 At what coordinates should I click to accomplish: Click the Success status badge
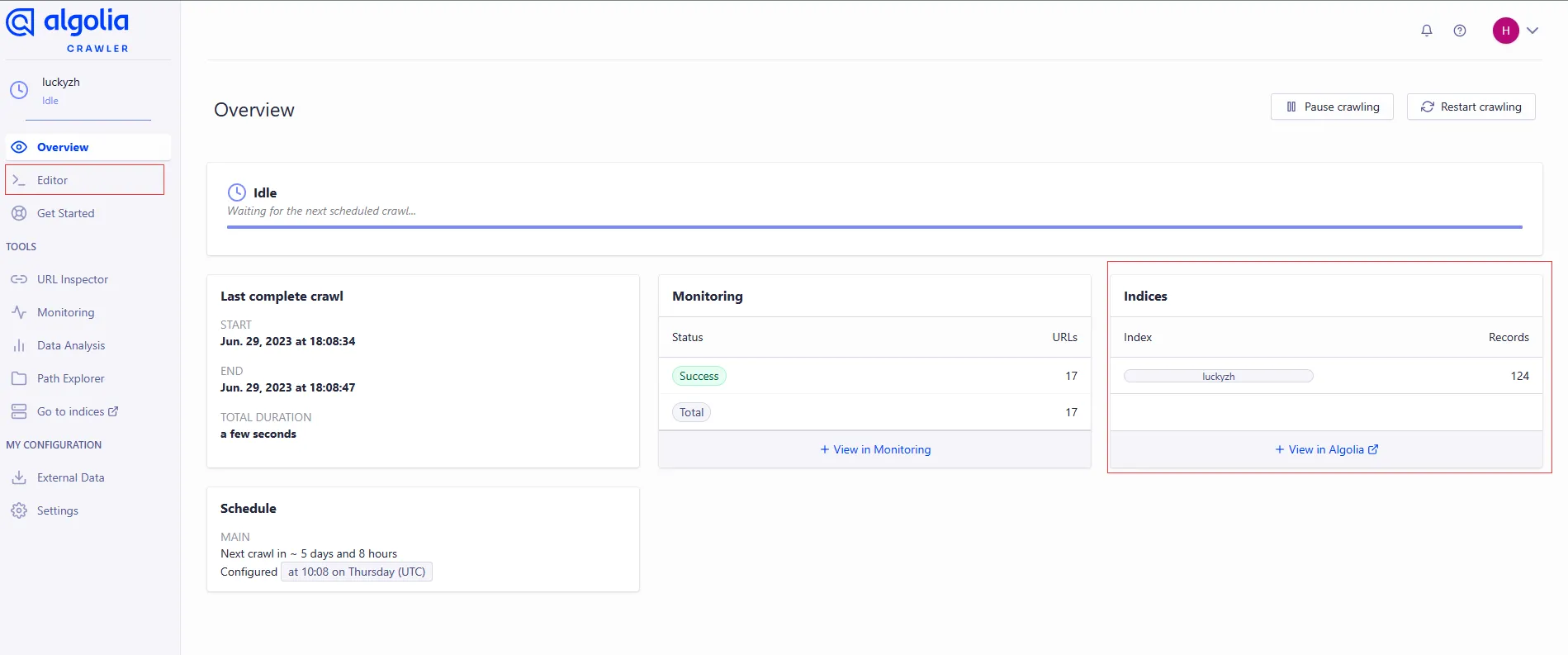(x=699, y=376)
